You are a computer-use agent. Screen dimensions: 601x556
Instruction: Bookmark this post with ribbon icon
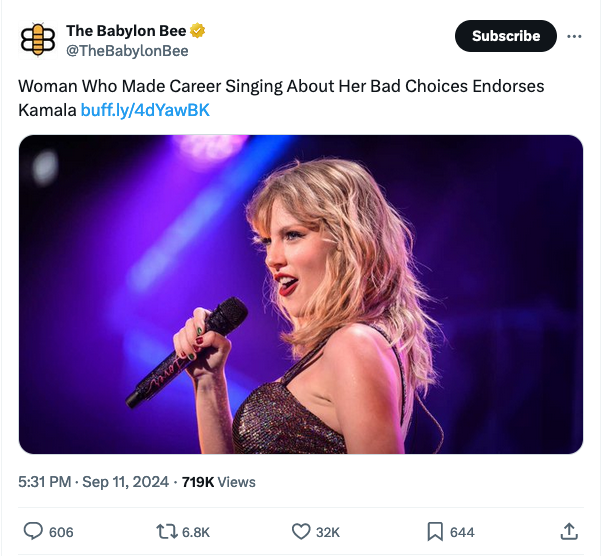pos(435,532)
